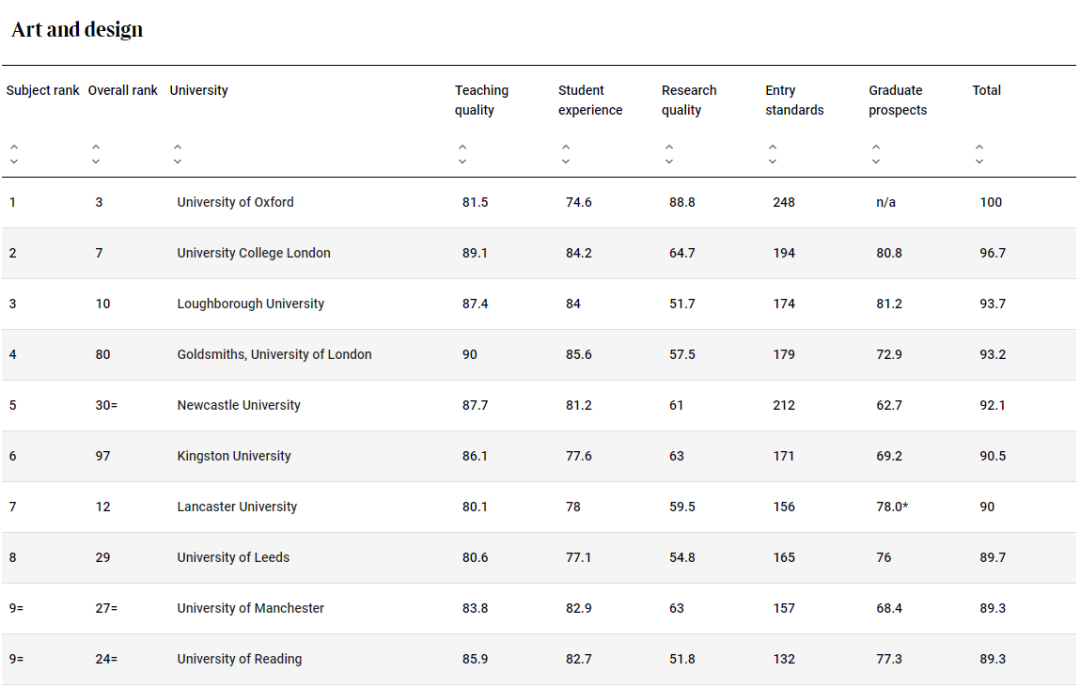Screen dimensions: 1080x687
Task: Sort ascending by Student experience arrow
Action: [x=566, y=148]
